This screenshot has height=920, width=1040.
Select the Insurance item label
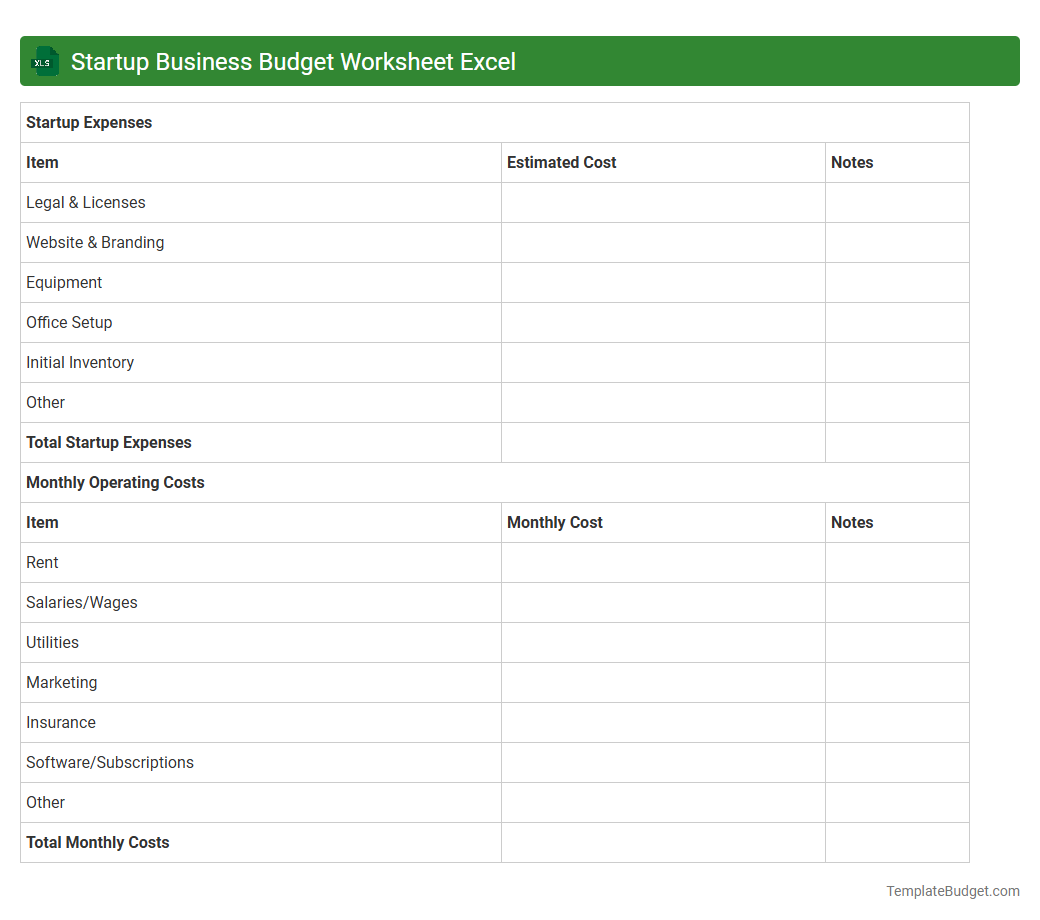coord(61,722)
